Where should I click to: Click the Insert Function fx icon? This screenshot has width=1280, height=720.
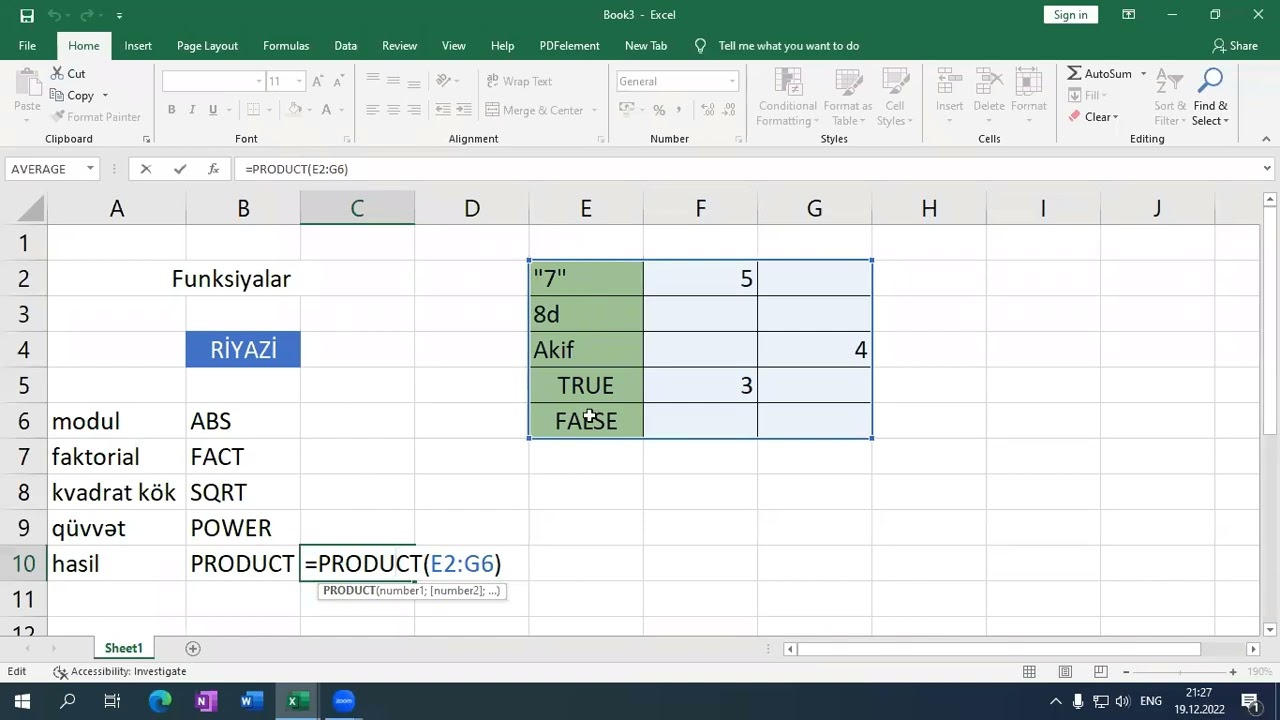click(x=213, y=169)
